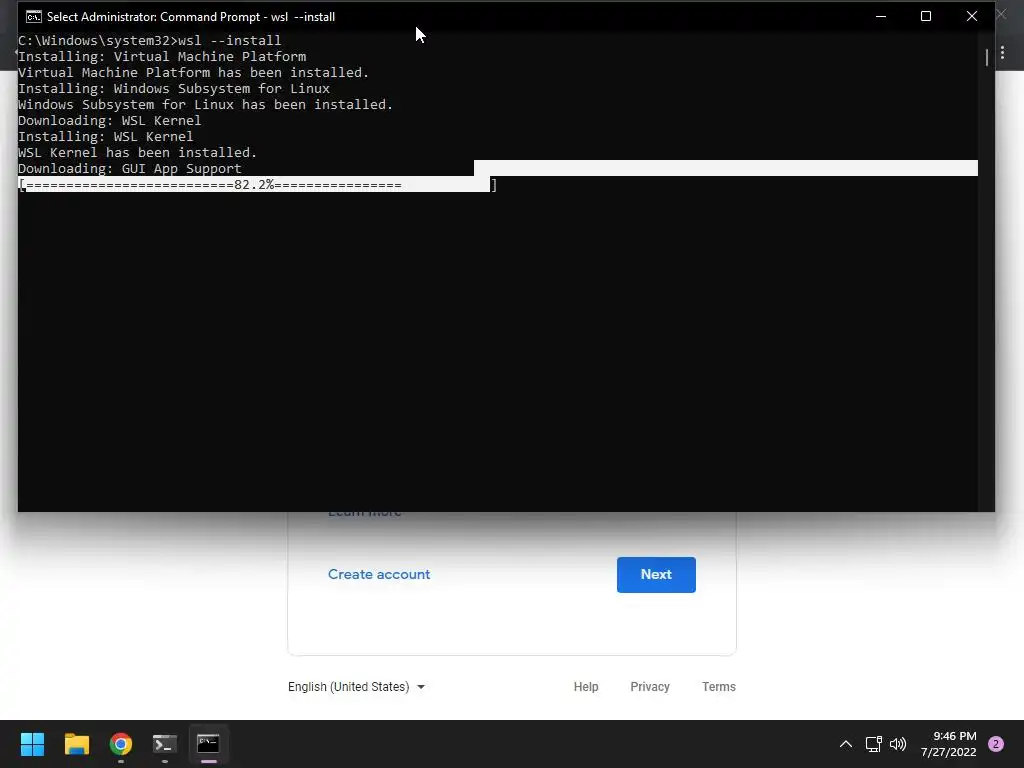Switch to Google Chrome on the taskbar

tap(121, 744)
